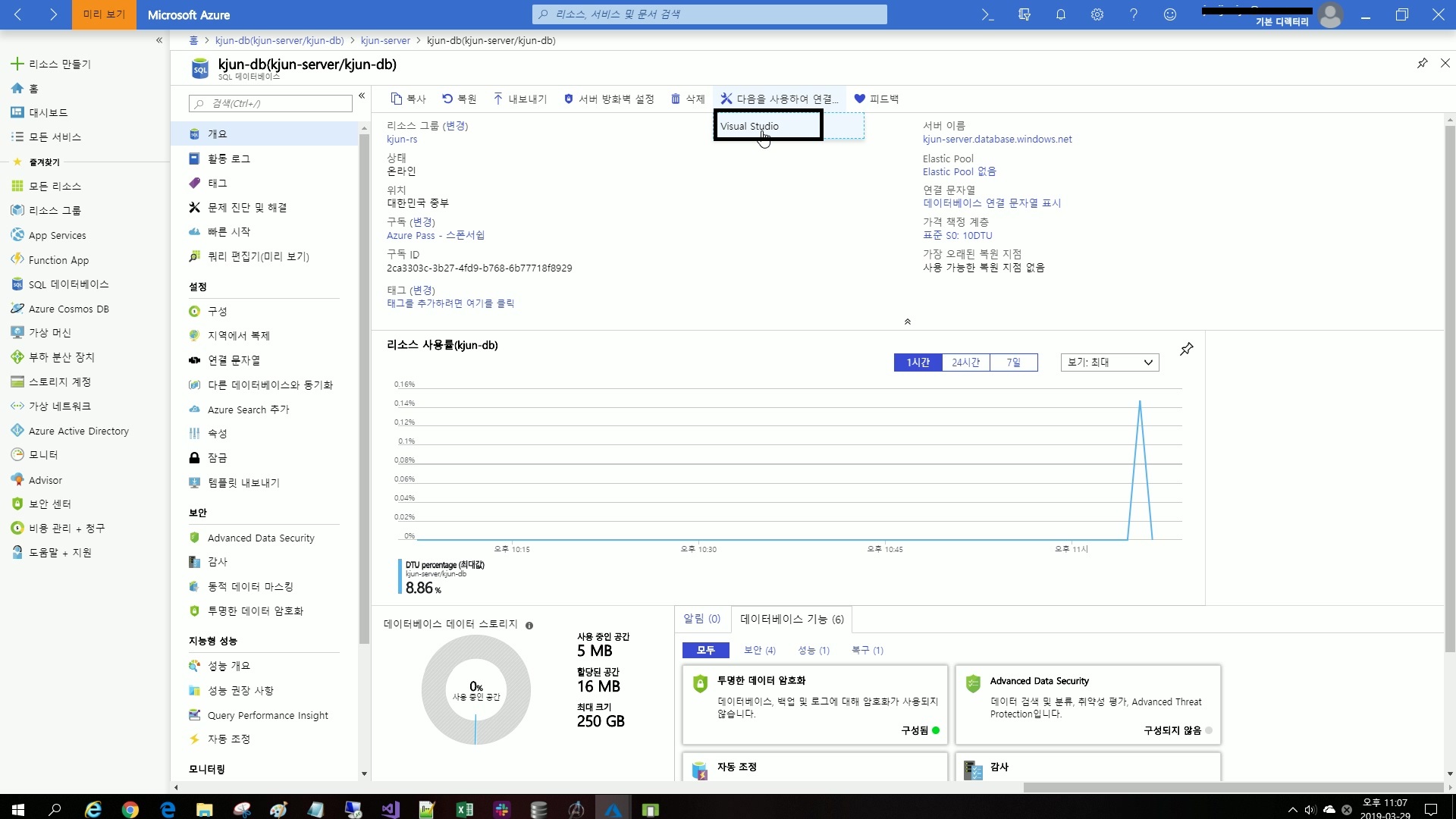Viewport: 1456px width, 819px height.
Task: Open Cloud Shell from top bar
Action: coord(987,14)
